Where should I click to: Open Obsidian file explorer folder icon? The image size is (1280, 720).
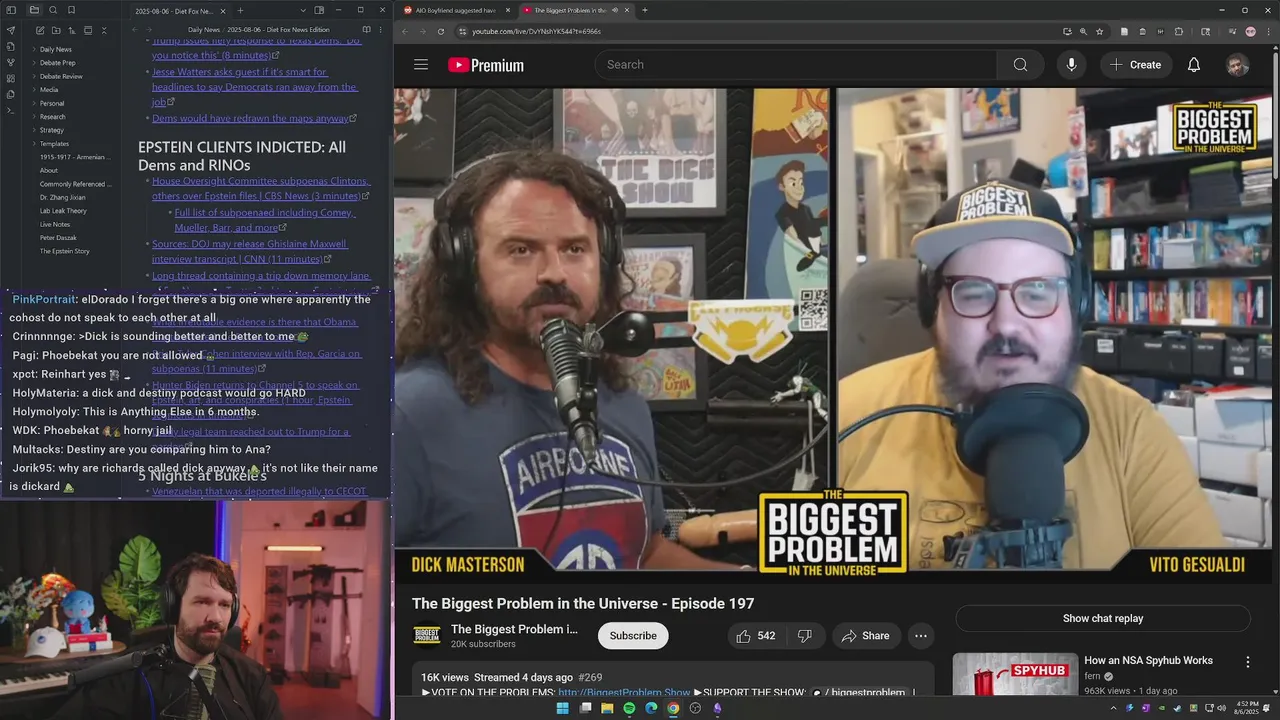(x=34, y=10)
